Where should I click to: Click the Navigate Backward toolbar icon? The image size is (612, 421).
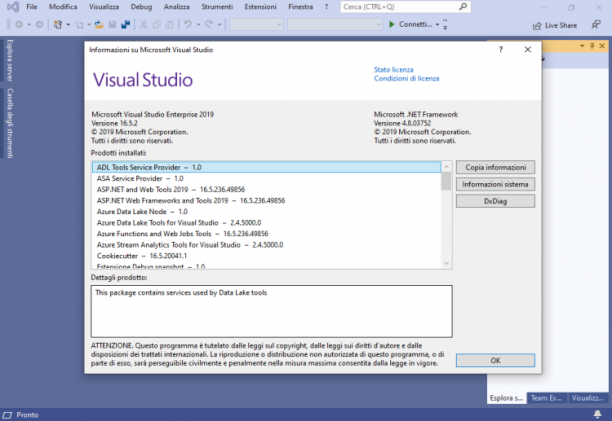pos(19,25)
